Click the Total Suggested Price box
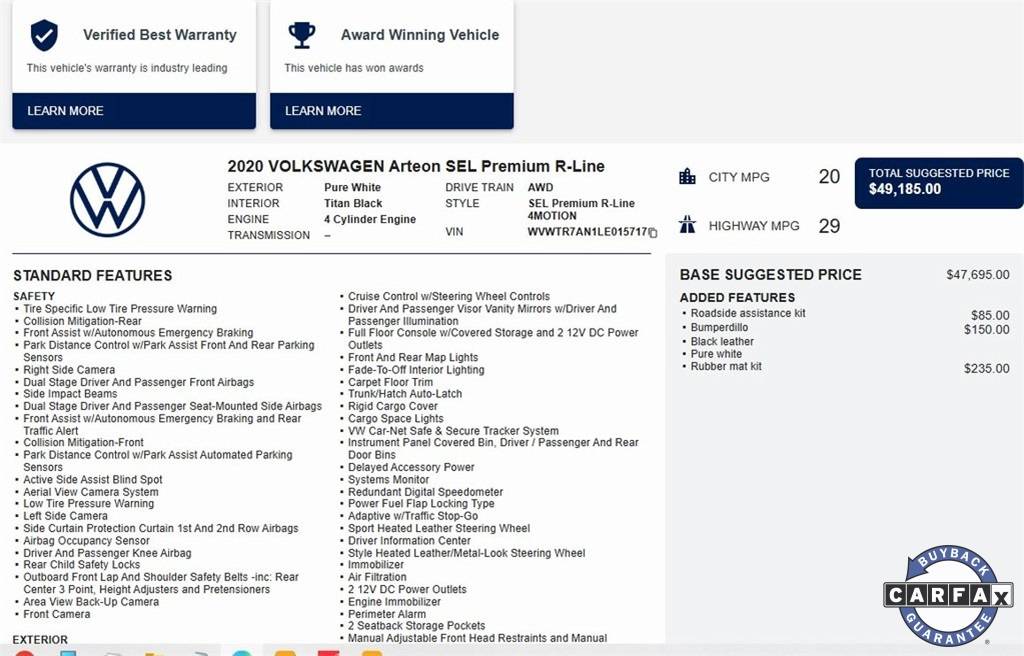This screenshot has height=656, width=1024. [x=939, y=183]
